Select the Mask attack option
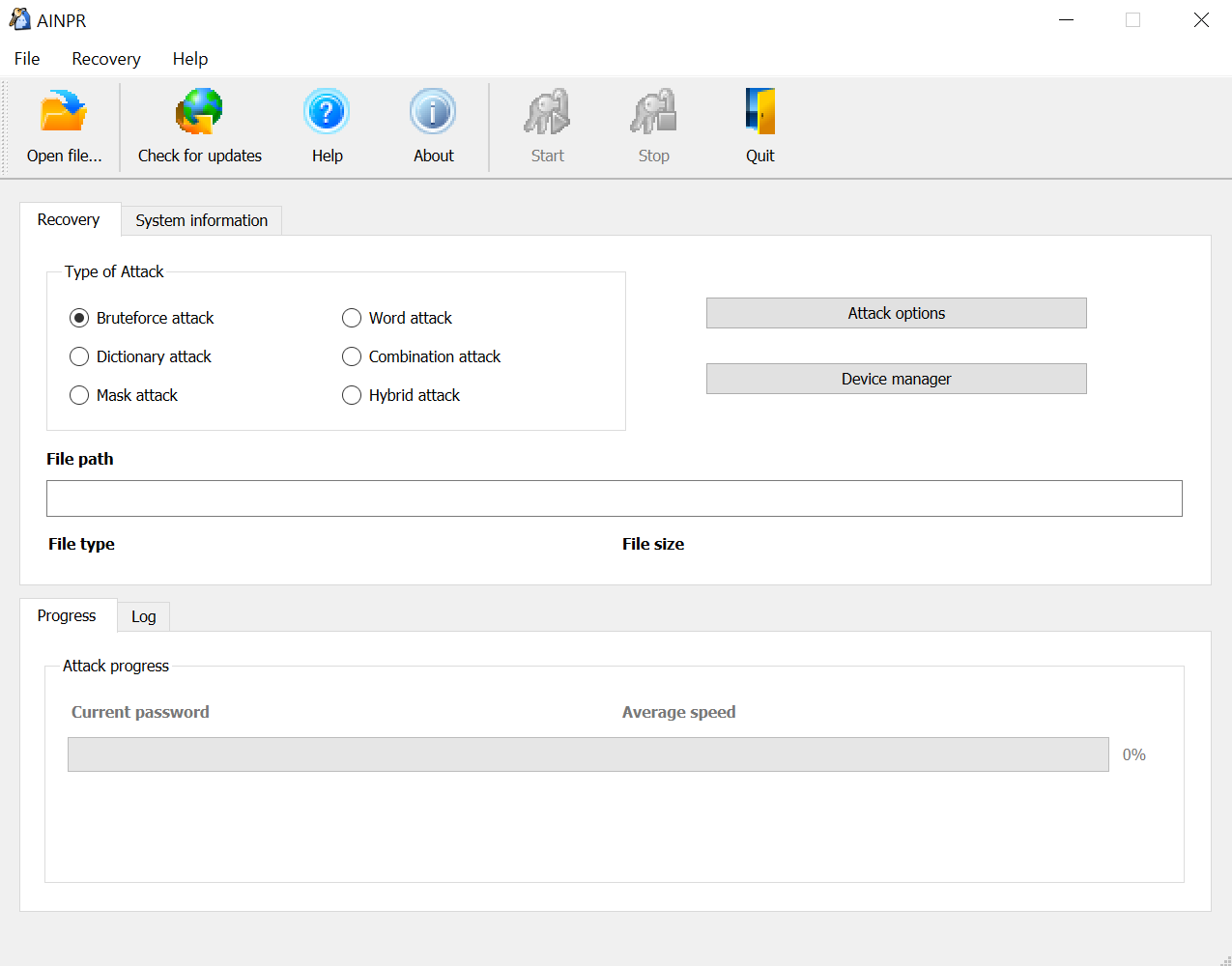1232x966 pixels. click(78, 395)
